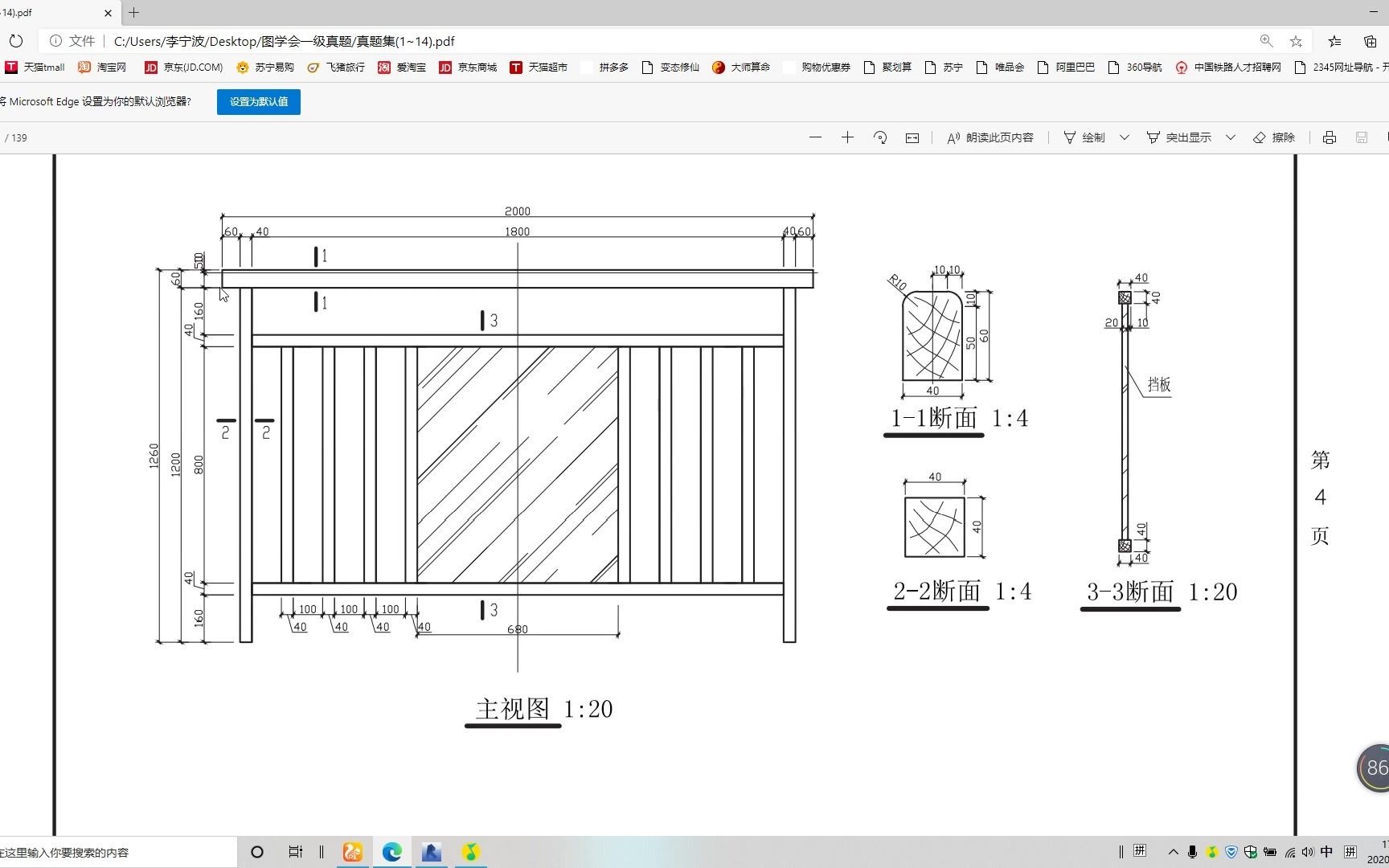Viewport: 1389px width, 868px height.
Task: Open the 苏宁易购 bookmark
Action: (265, 68)
